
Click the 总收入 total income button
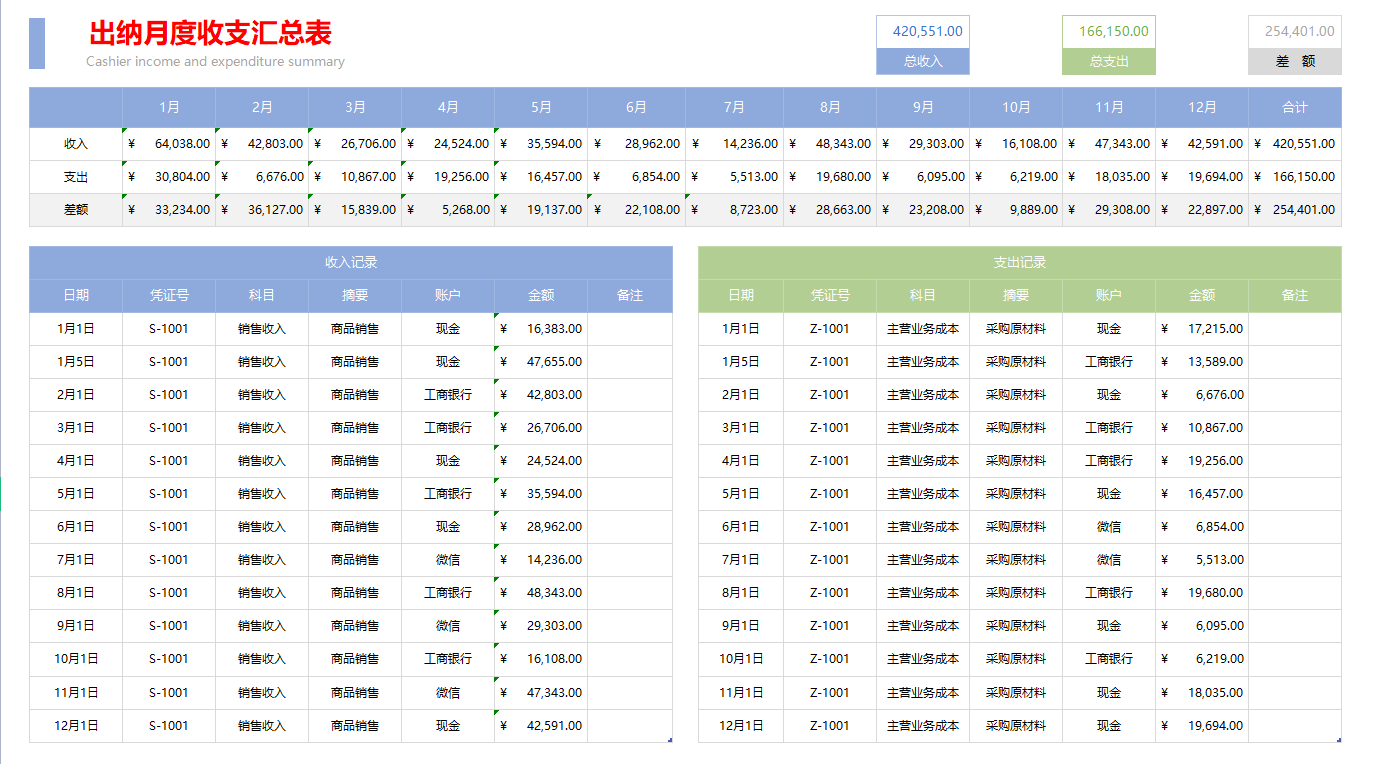click(921, 60)
